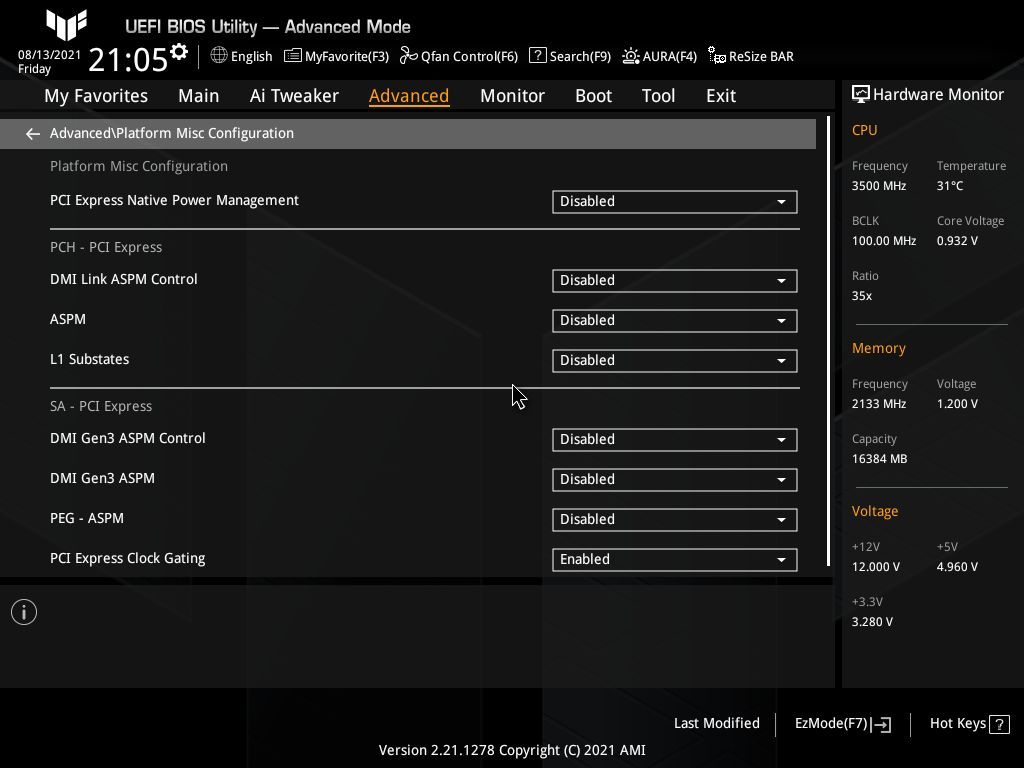The width and height of the screenshot is (1024, 768).
Task: Click the Memory heading in Hardware Monitor
Action: (x=878, y=348)
